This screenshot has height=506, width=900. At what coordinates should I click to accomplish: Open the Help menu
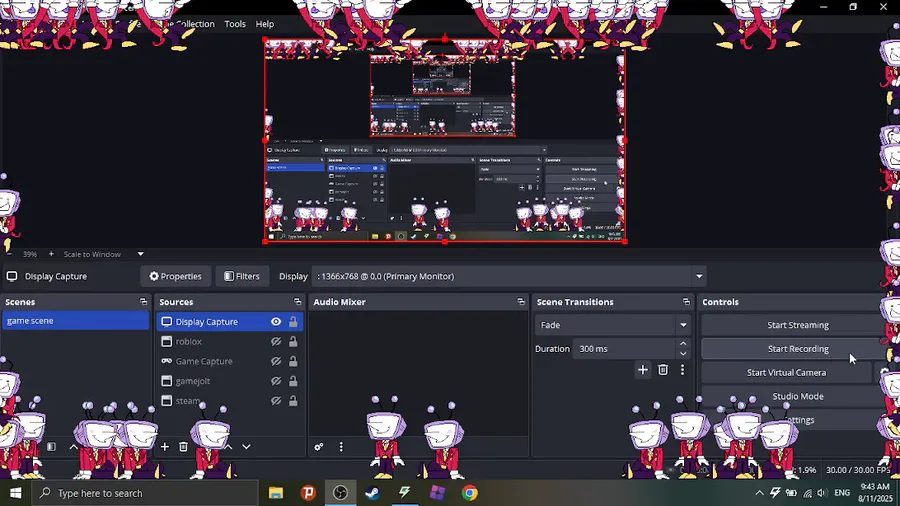click(265, 24)
